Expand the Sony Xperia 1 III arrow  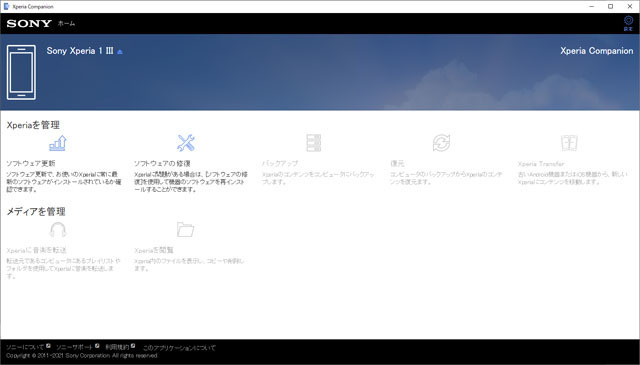coord(120,51)
